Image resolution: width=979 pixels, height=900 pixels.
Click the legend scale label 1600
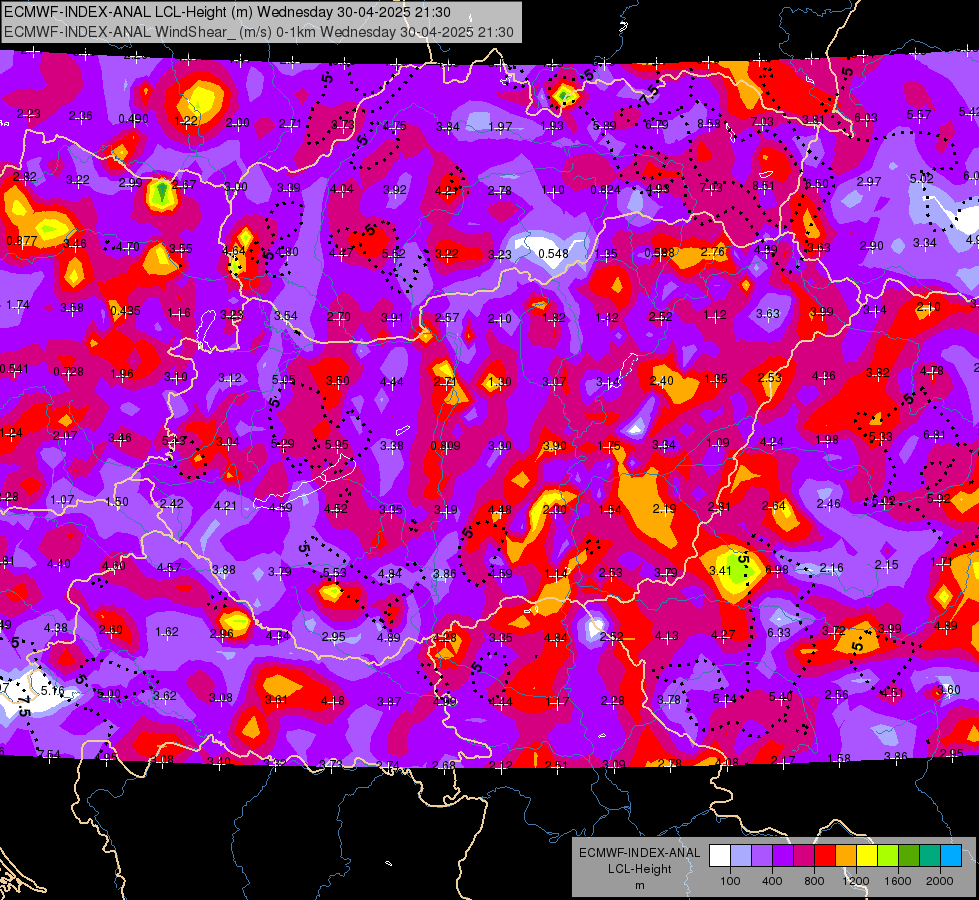[x=898, y=881]
